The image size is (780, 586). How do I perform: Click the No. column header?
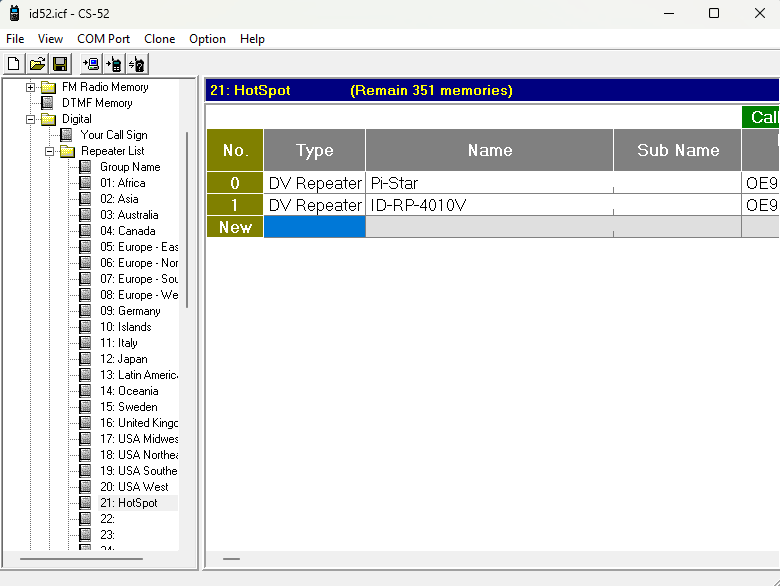pos(235,150)
